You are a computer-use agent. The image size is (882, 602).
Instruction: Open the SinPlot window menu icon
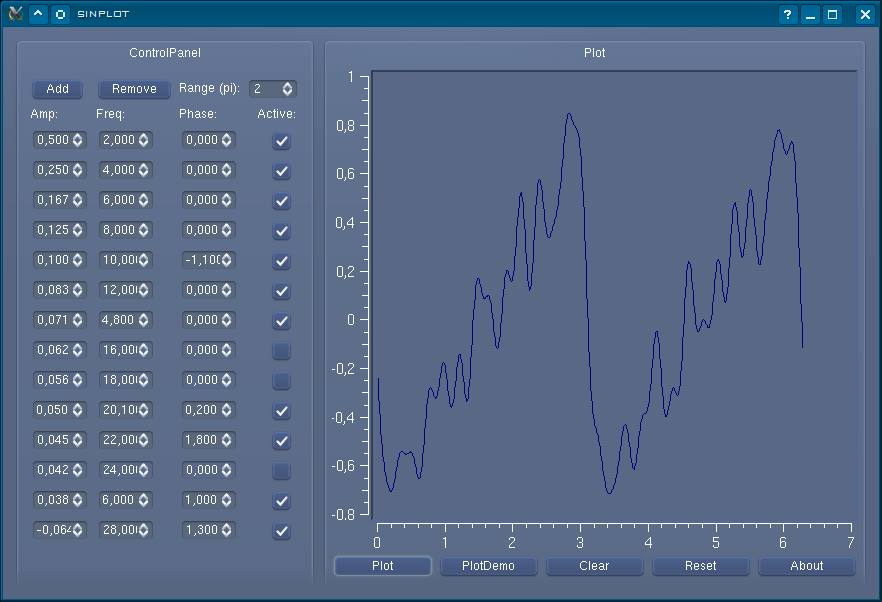point(16,14)
